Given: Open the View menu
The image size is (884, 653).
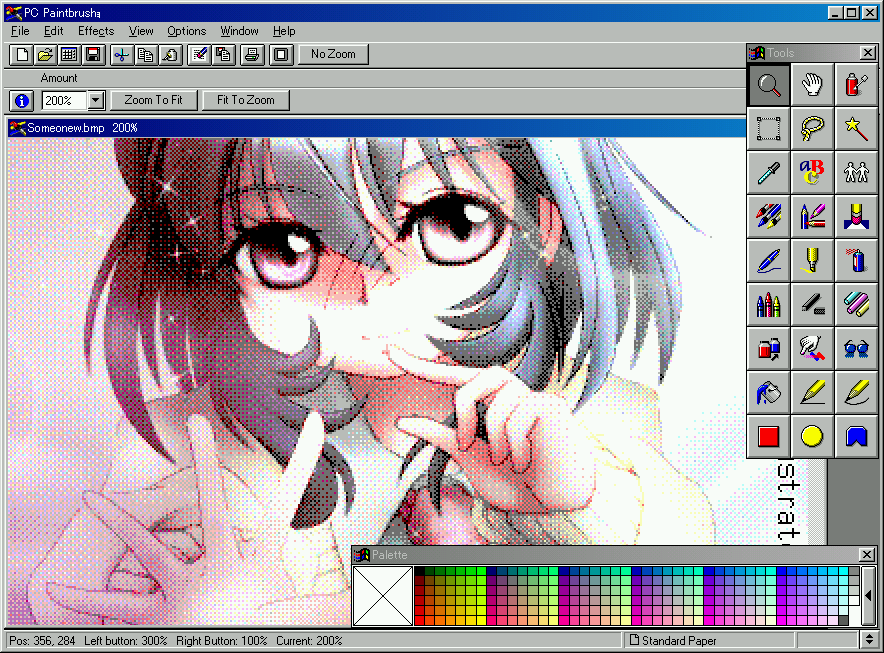Looking at the screenshot, I should (140, 31).
